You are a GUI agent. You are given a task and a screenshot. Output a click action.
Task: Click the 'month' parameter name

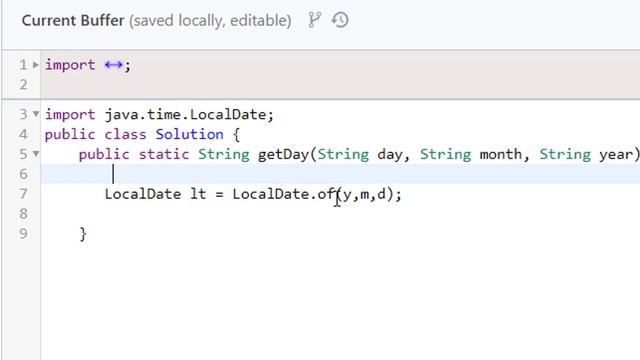pyautogui.click(x=500, y=154)
